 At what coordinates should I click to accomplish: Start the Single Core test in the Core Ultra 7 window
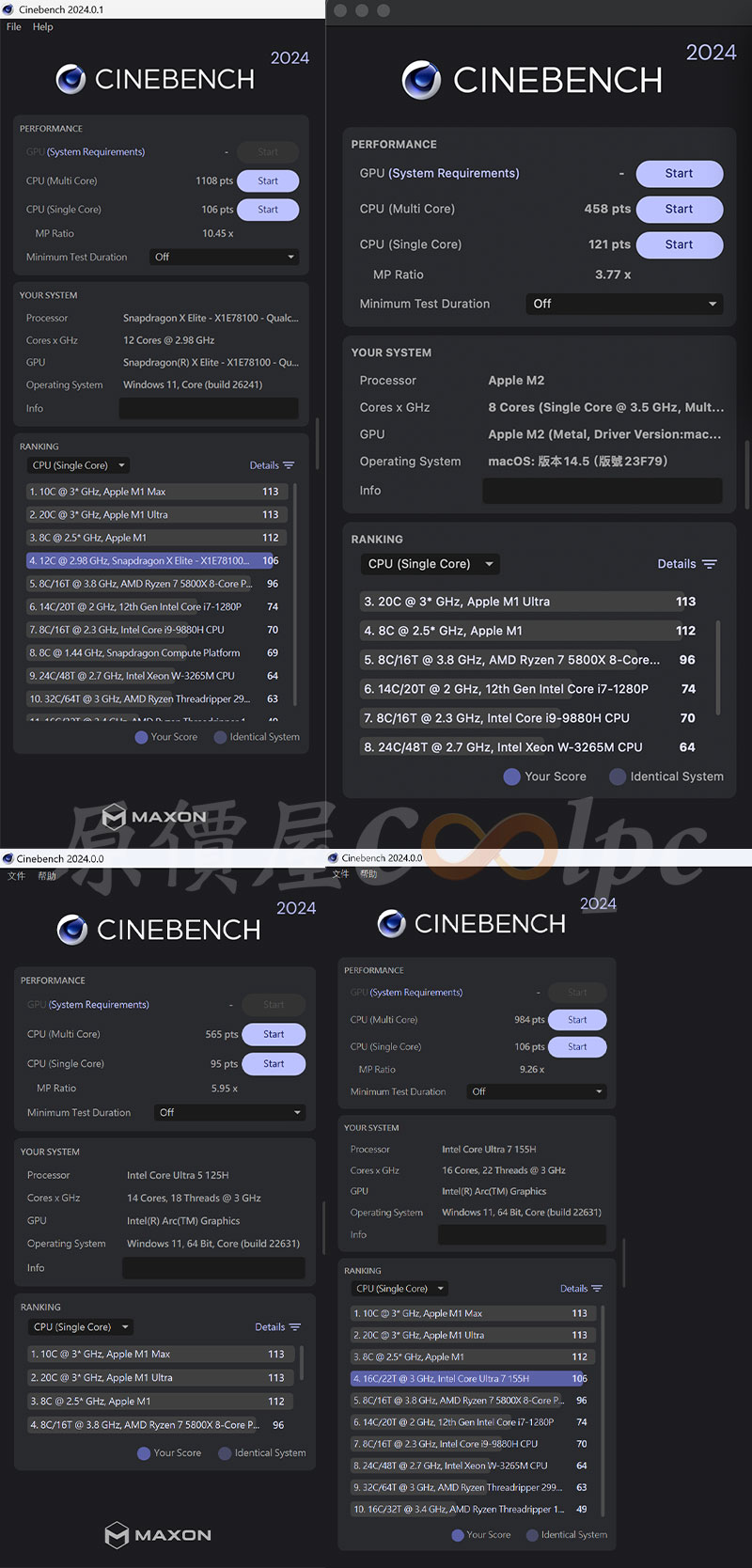click(577, 1047)
